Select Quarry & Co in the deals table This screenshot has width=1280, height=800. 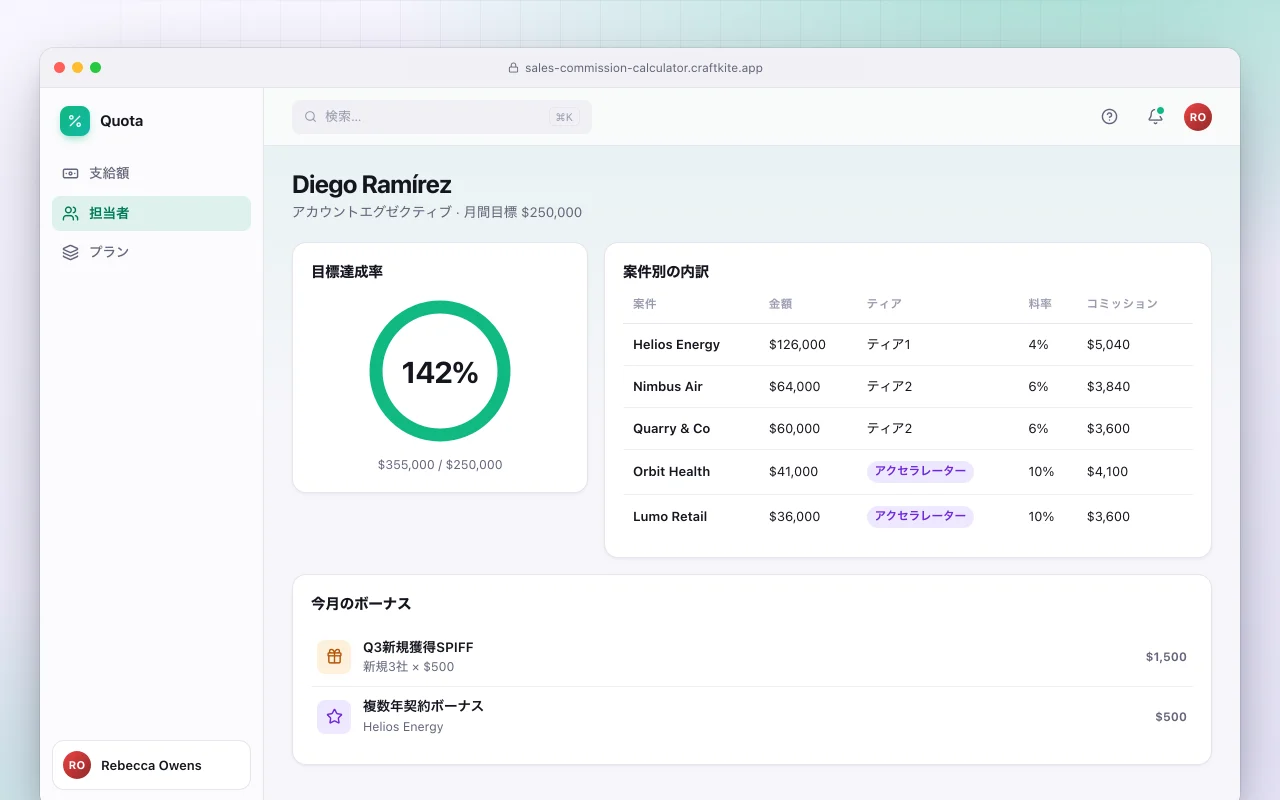[x=671, y=429]
